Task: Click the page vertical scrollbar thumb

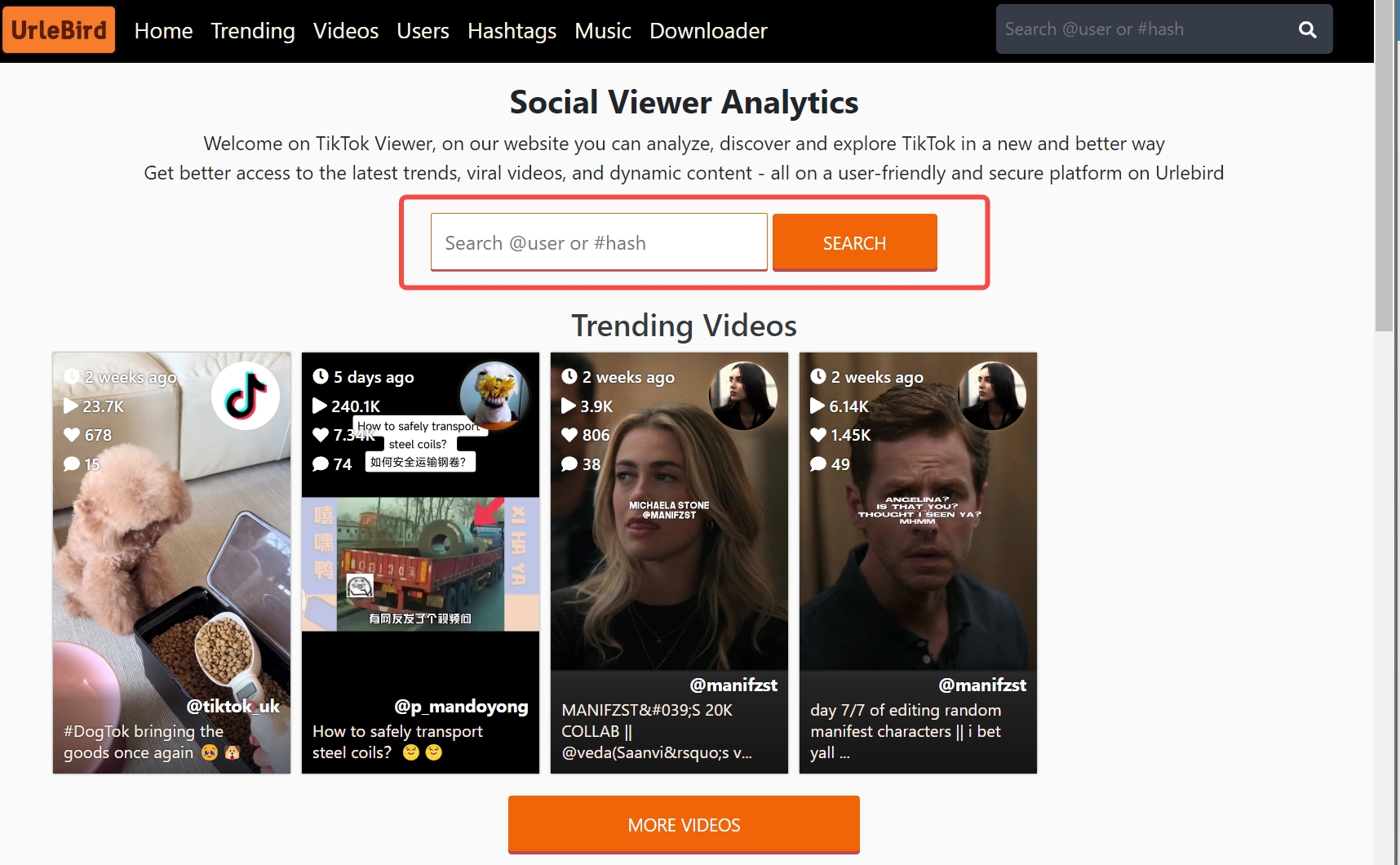Action: click(x=1384, y=166)
